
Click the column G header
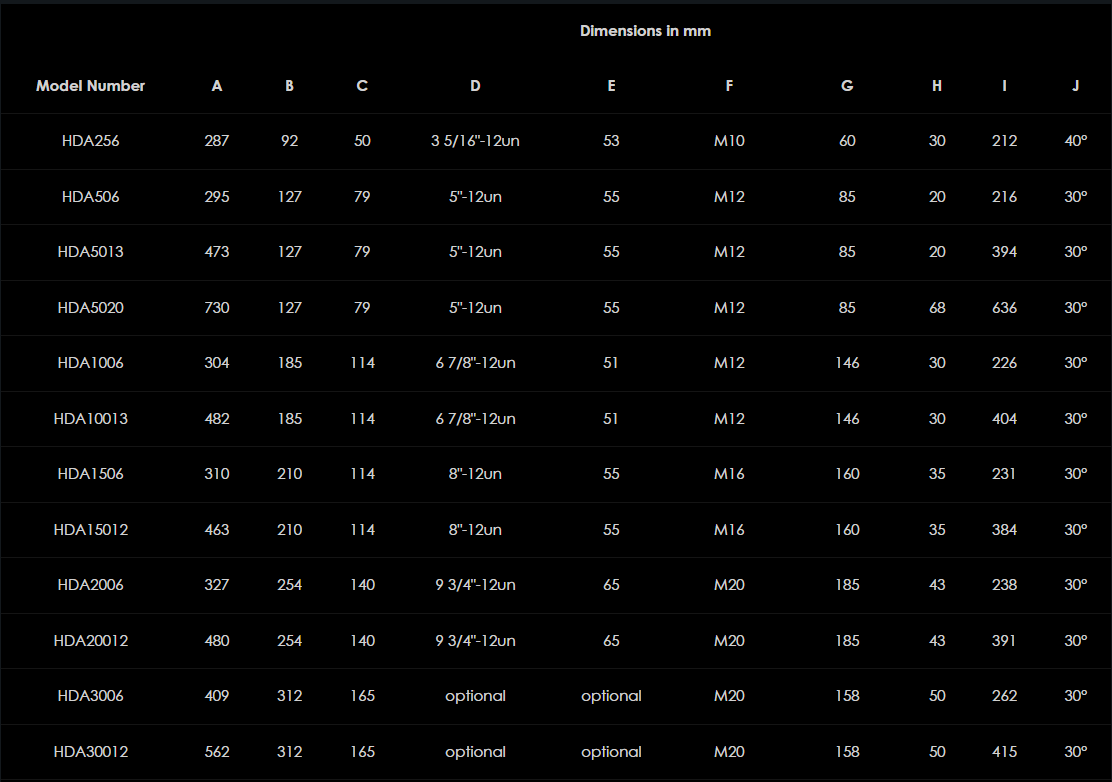[x=847, y=86]
